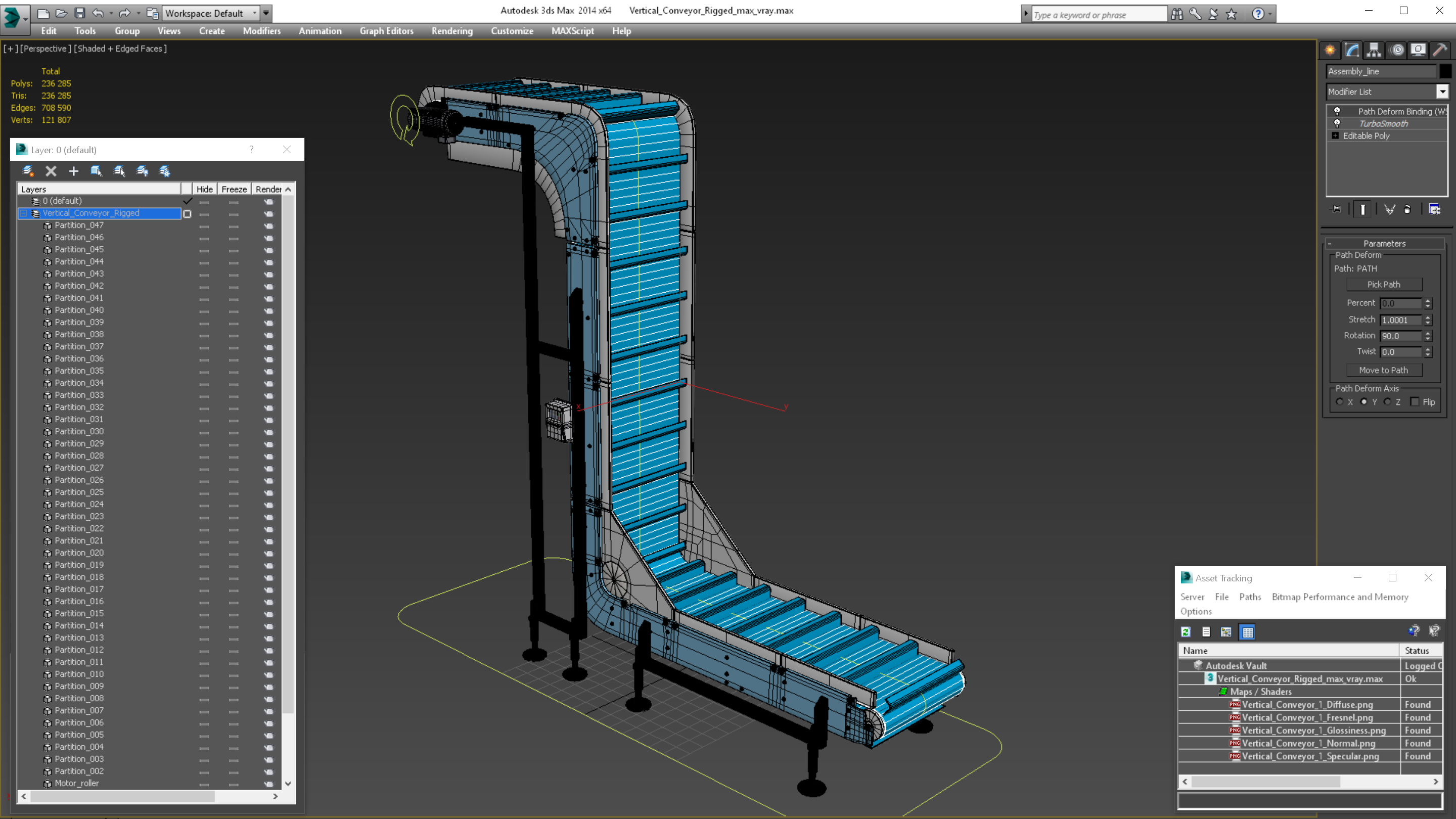Click the favorites star icon in title bar

coord(1232,14)
